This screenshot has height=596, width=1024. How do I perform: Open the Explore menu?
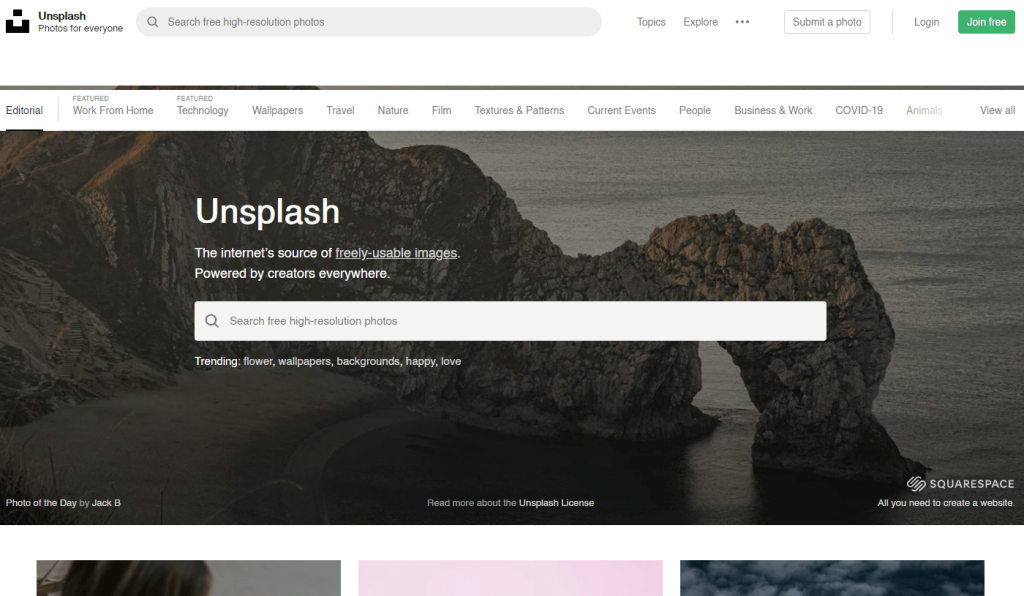(x=700, y=22)
